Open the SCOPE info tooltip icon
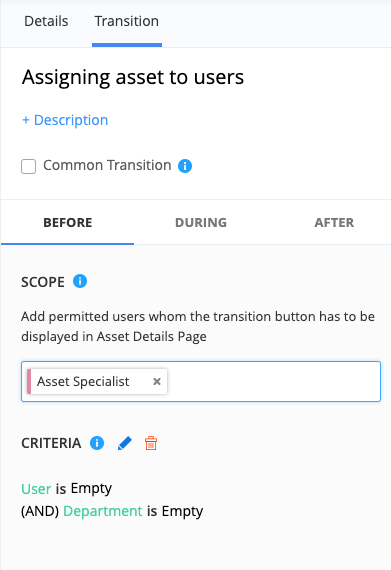Viewport: 391px width, 570px height. point(80,281)
